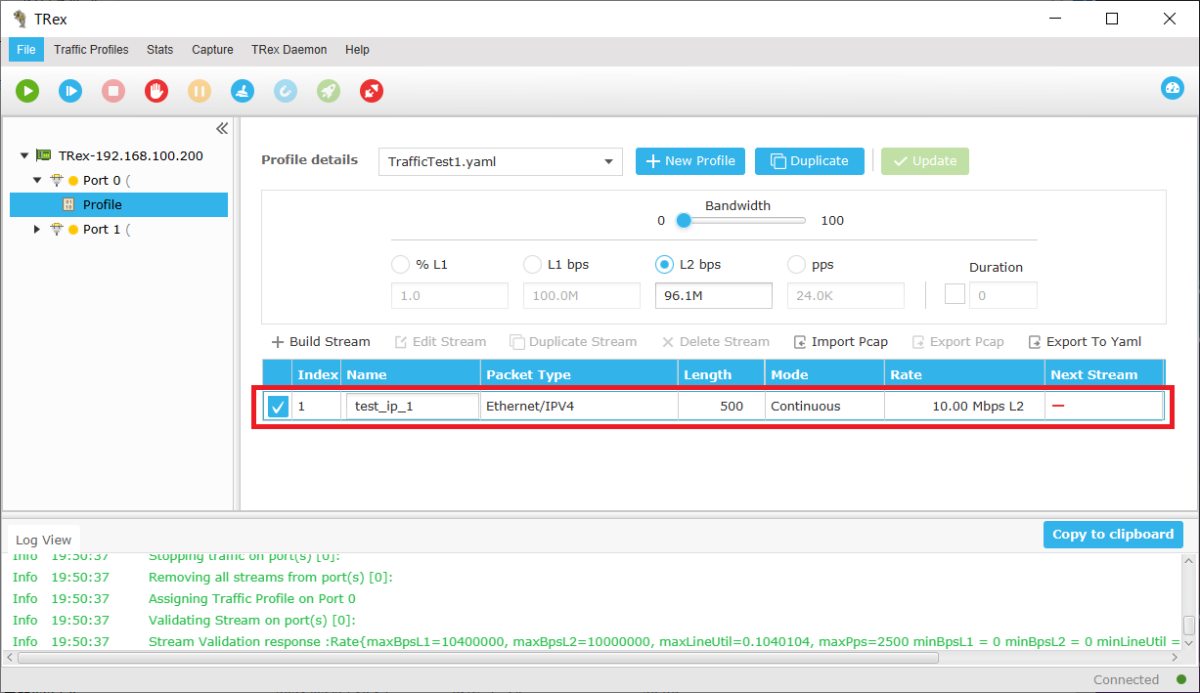Click the blue play-step toolbar icon
This screenshot has height=693, width=1200.
point(70,91)
